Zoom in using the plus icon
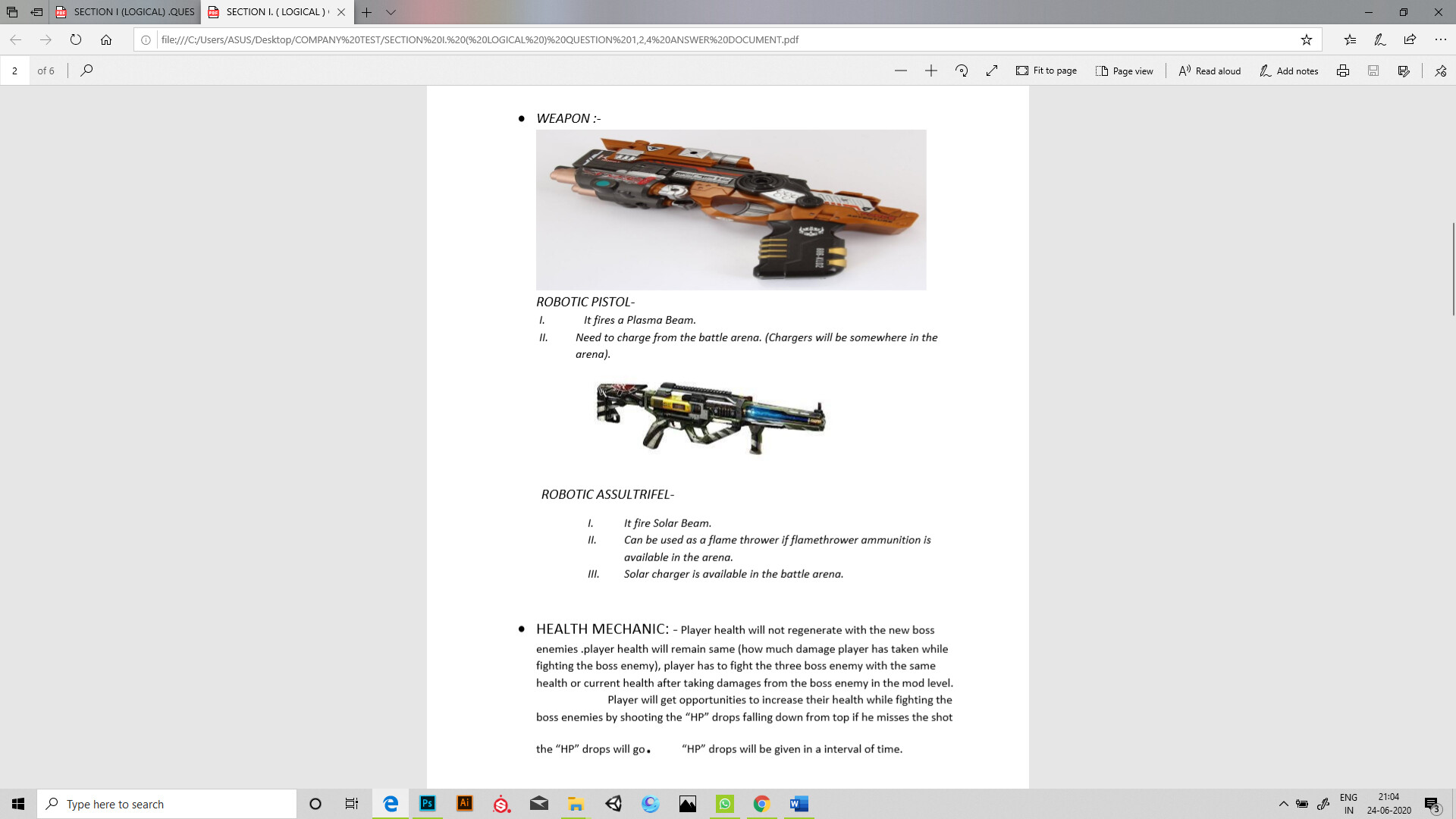 point(931,71)
